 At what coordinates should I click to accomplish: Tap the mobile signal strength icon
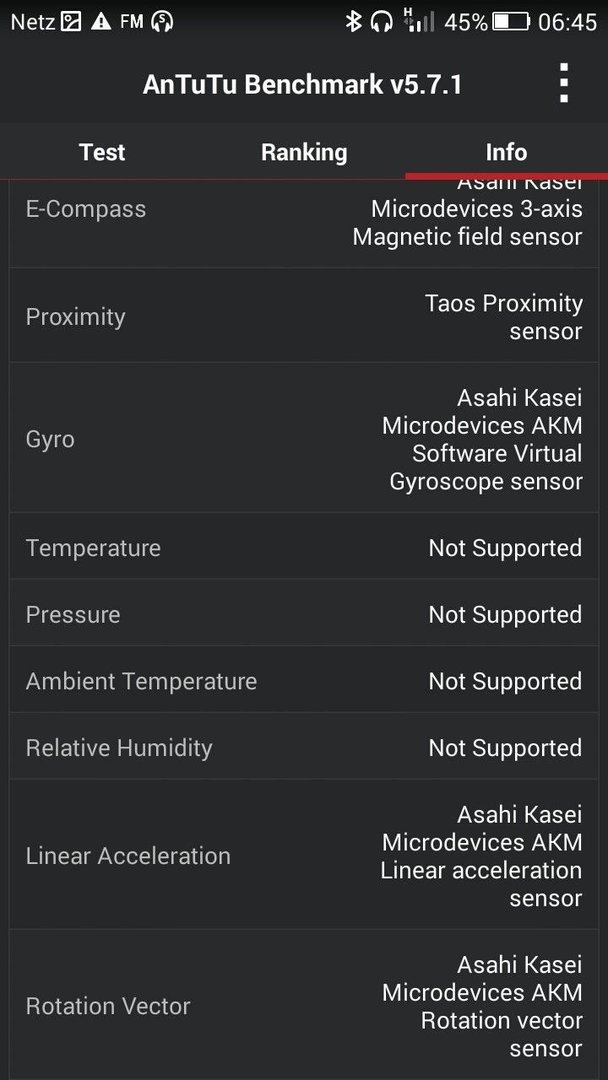point(419,21)
